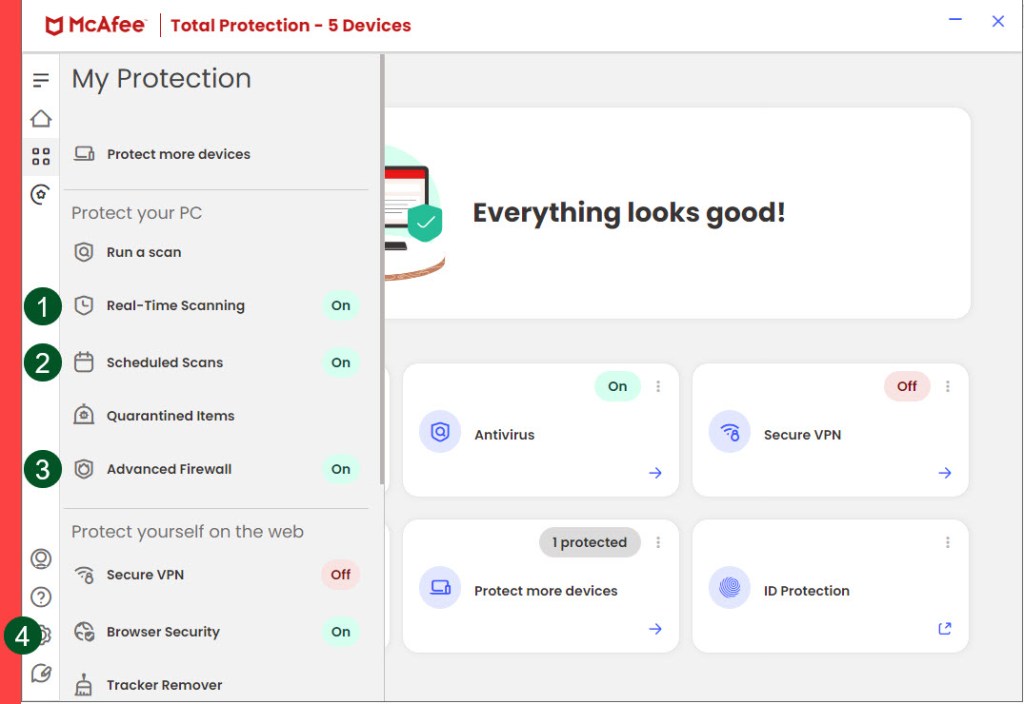Screen dimensions: 1024x704
Task: Open Secure VPN card three-dot options
Action: click(948, 386)
